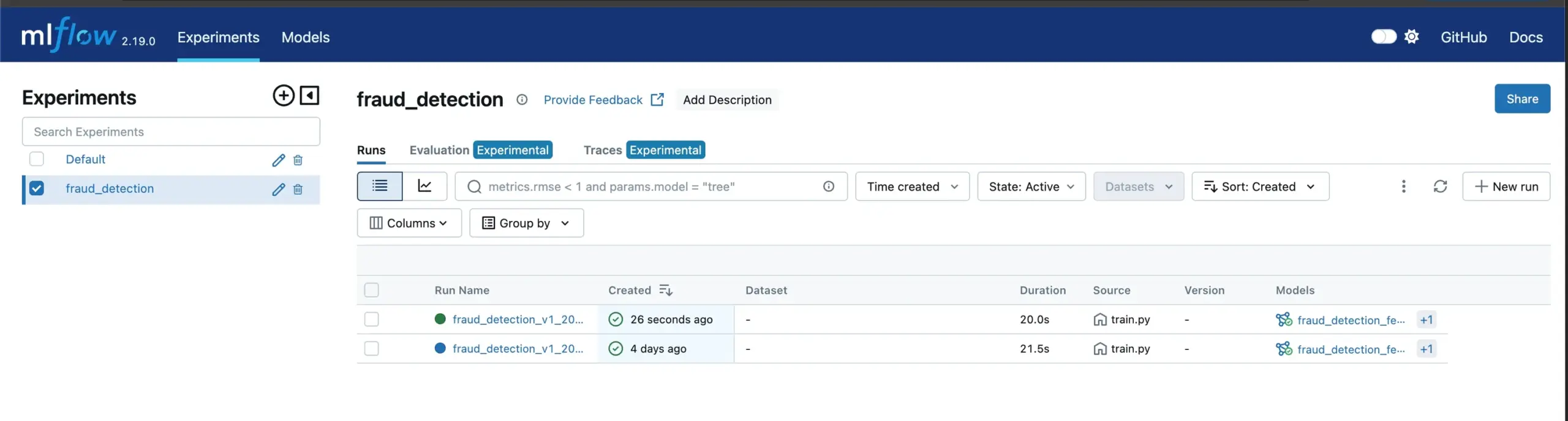Click the settings gear icon in header
Viewport: 1568px width, 421px height.
pos(1411,37)
